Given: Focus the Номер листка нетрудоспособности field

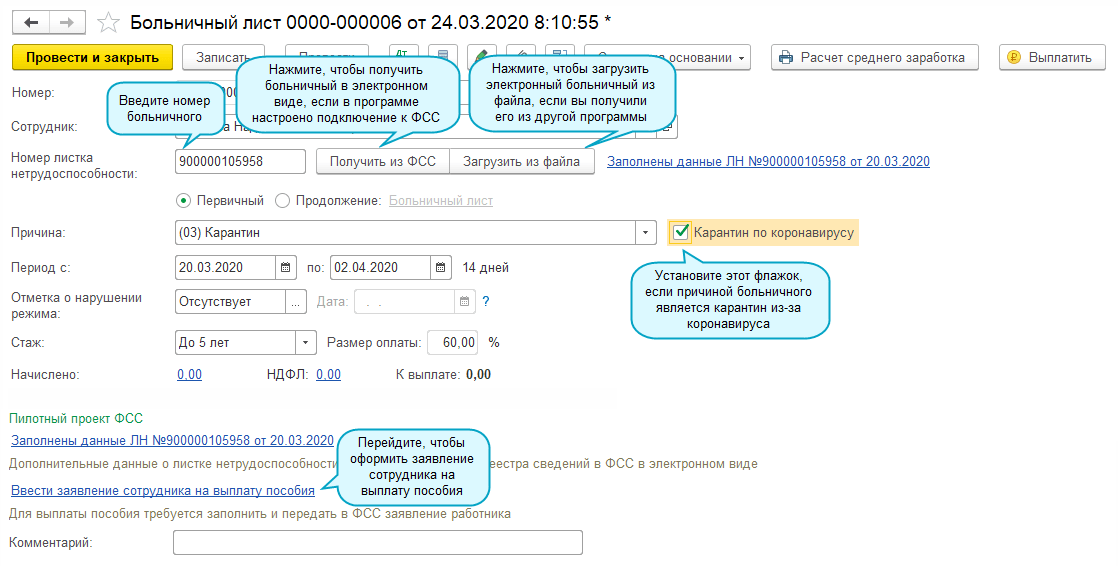Looking at the screenshot, I should pyautogui.click(x=240, y=162).
